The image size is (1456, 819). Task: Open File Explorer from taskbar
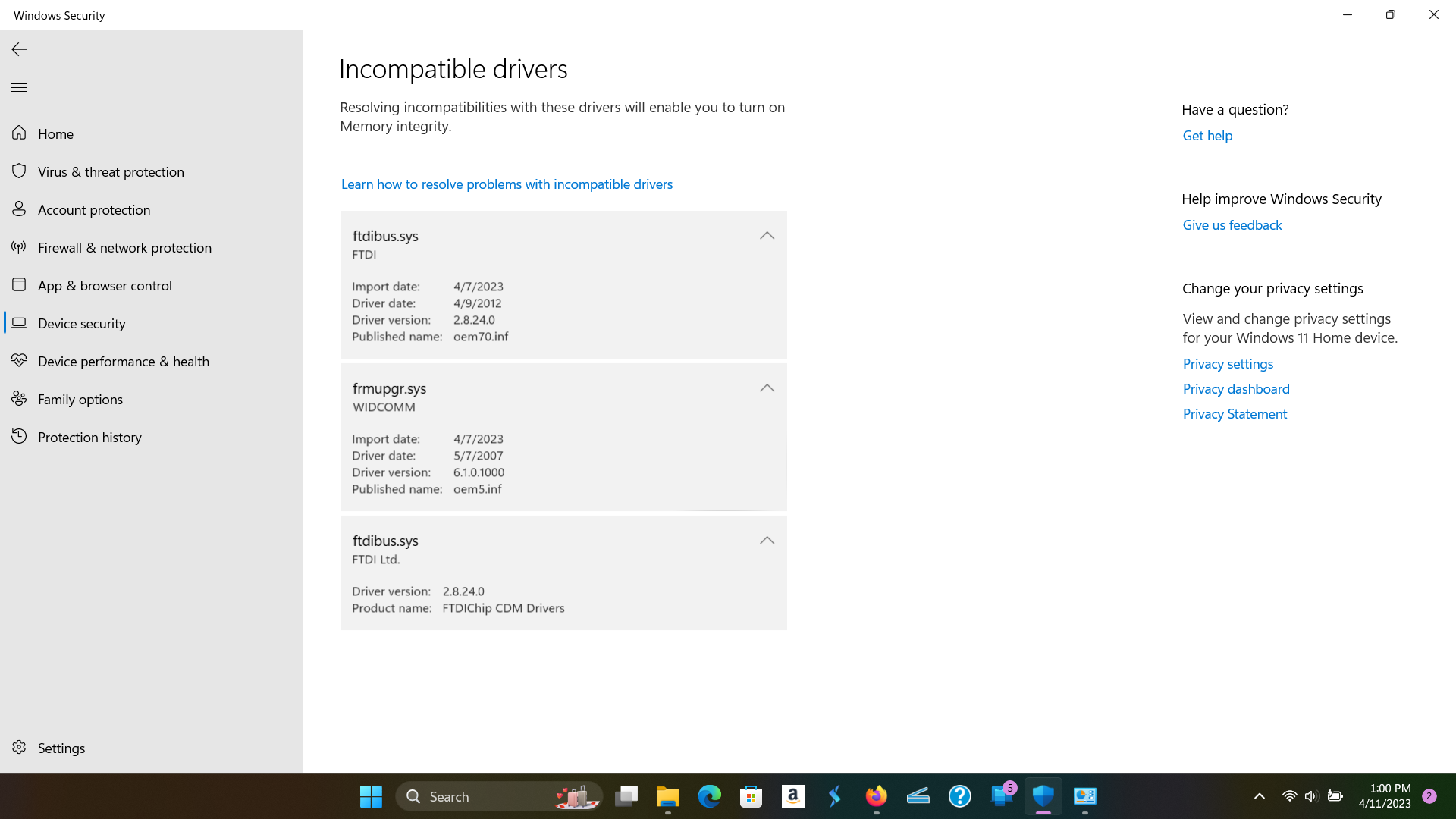pyautogui.click(x=667, y=796)
